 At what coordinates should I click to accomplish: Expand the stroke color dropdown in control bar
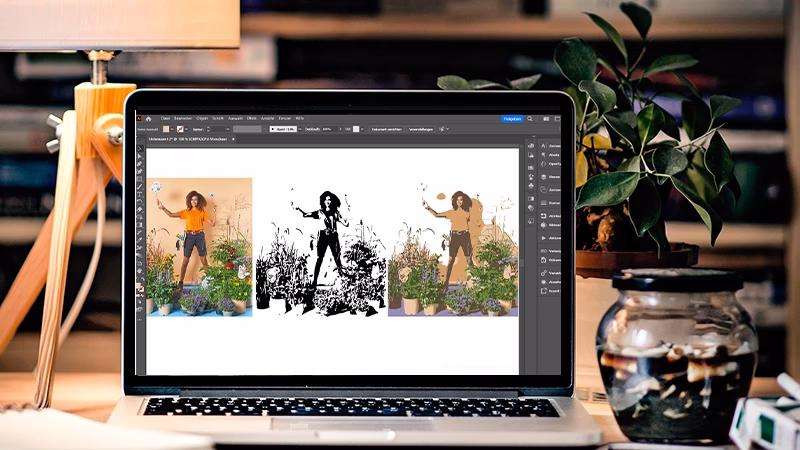188,129
